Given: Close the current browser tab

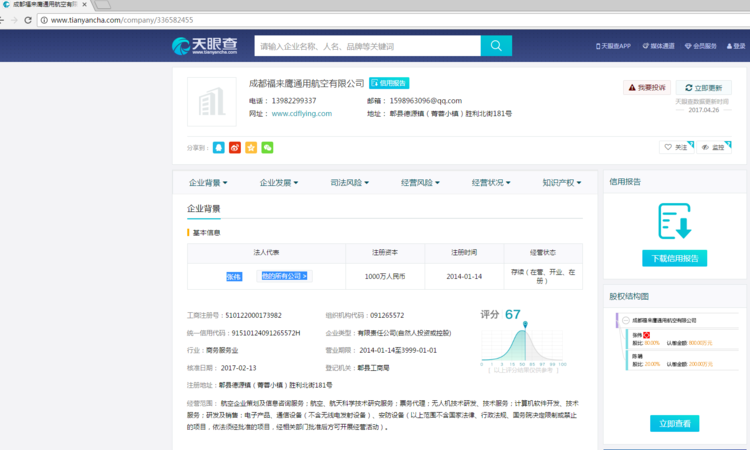Looking at the screenshot, I should point(85,4).
